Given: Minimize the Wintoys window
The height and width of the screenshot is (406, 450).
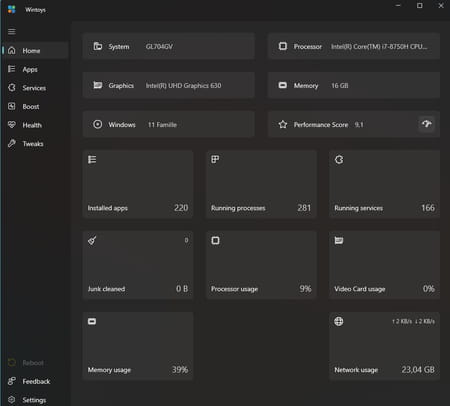Looking at the screenshot, I should 398,6.
